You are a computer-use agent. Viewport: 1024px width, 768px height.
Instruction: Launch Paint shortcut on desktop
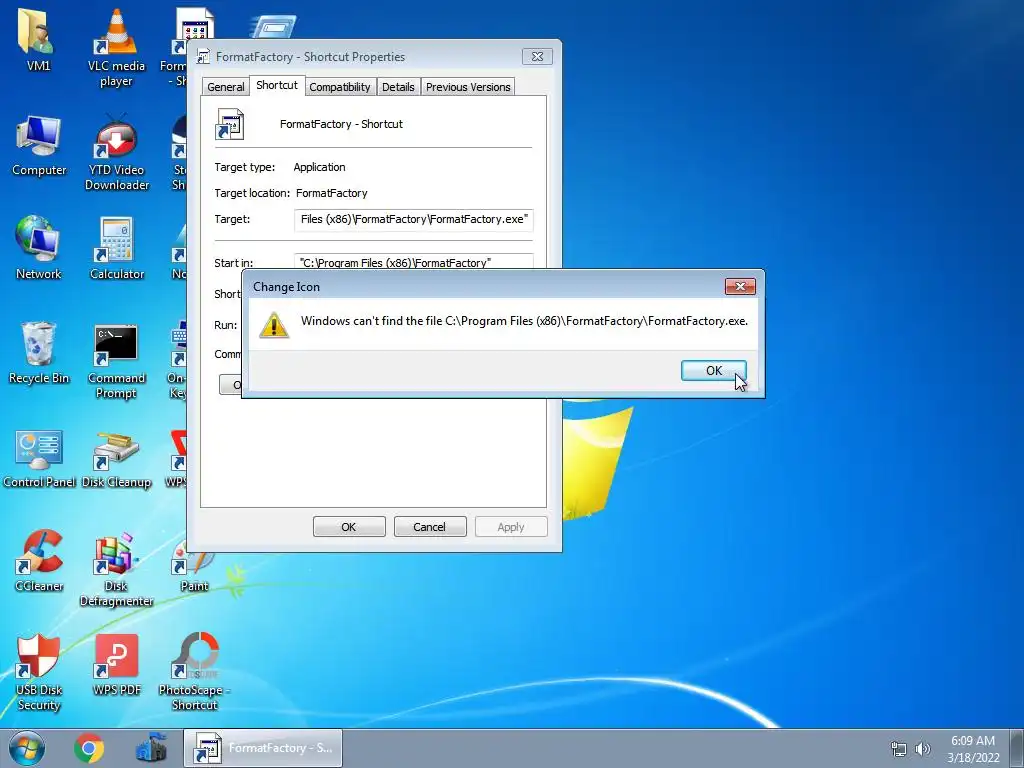pyautogui.click(x=194, y=567)
